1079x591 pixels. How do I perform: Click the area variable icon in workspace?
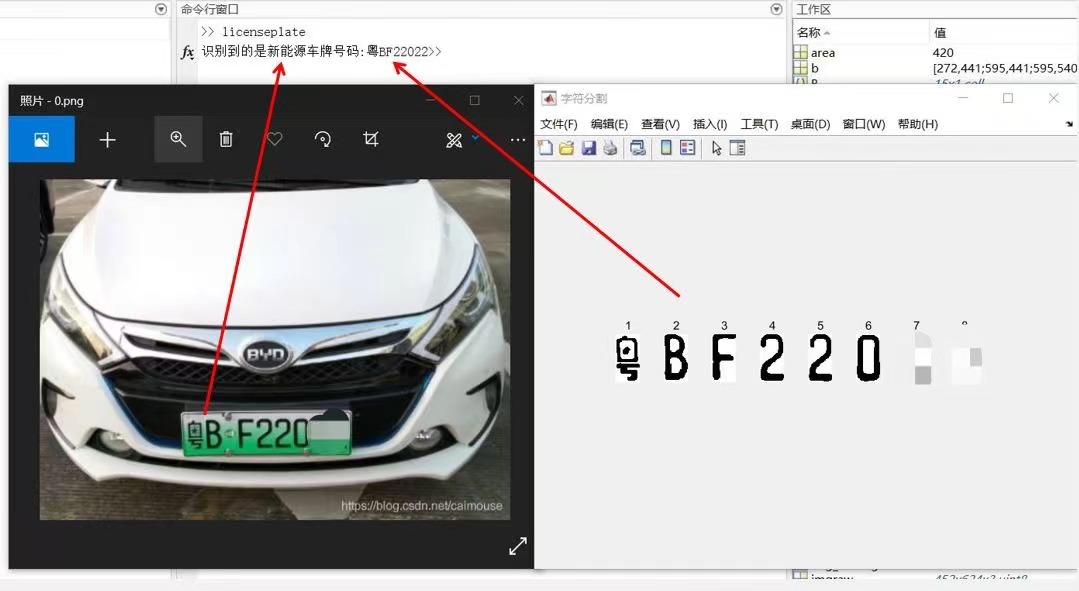[x=800, y=52]
